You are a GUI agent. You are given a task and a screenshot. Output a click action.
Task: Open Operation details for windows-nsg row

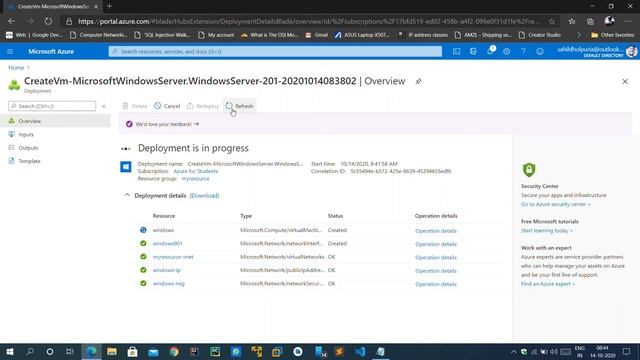point(436,284)
